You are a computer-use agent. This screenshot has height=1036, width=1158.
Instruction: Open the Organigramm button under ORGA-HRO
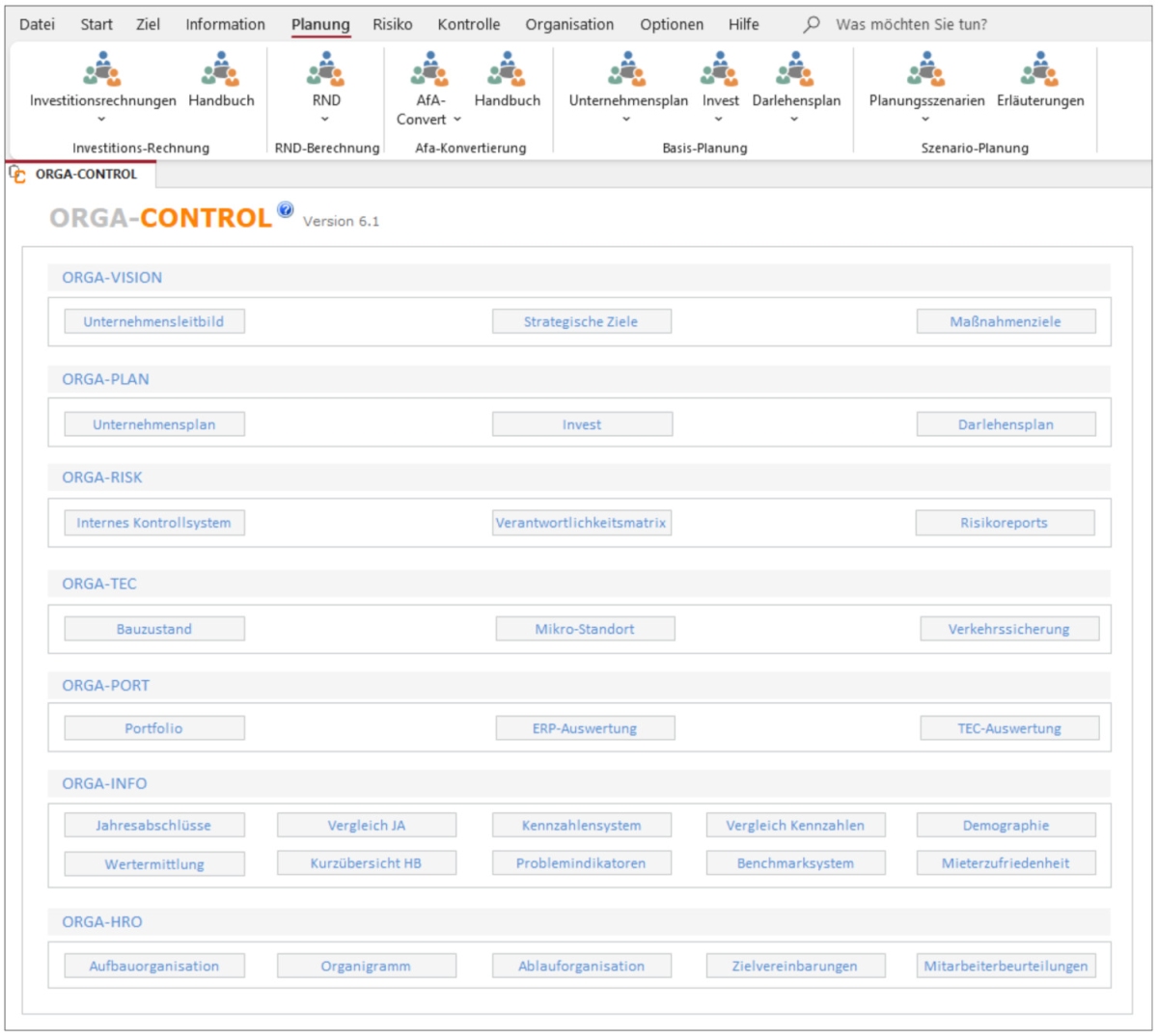(x=366, y=966)
